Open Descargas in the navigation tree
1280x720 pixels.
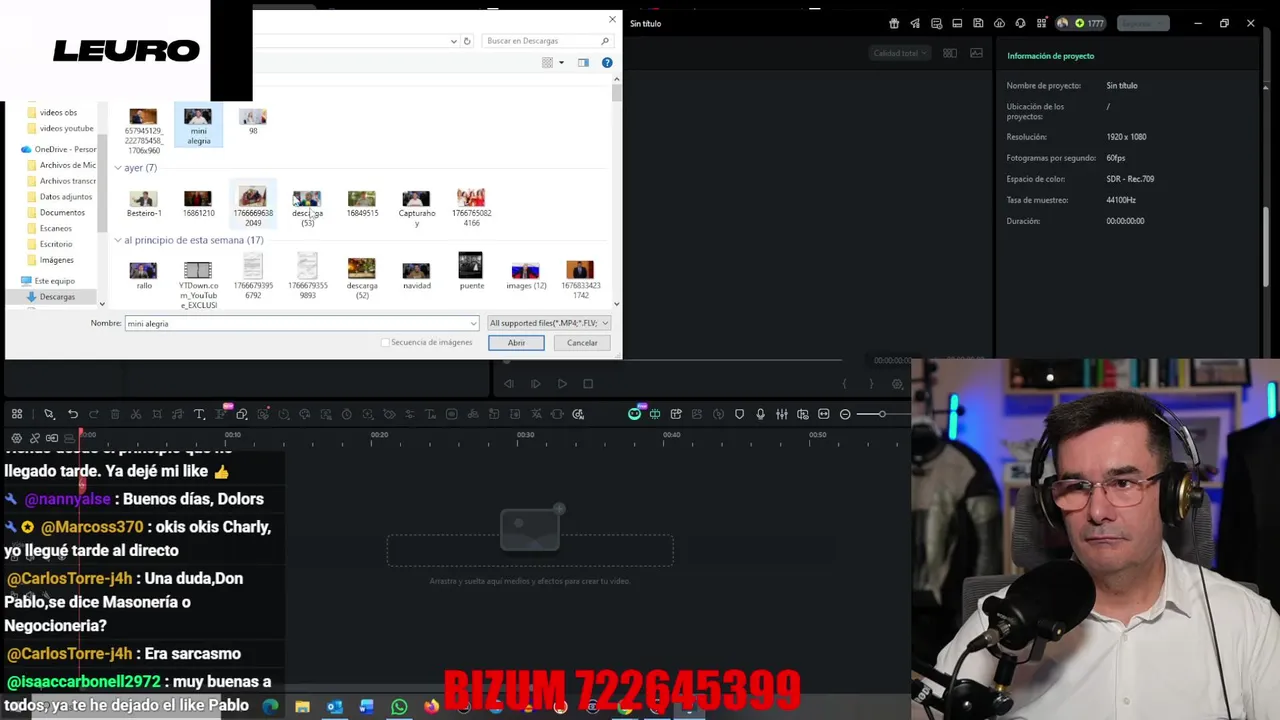point(57,297)
